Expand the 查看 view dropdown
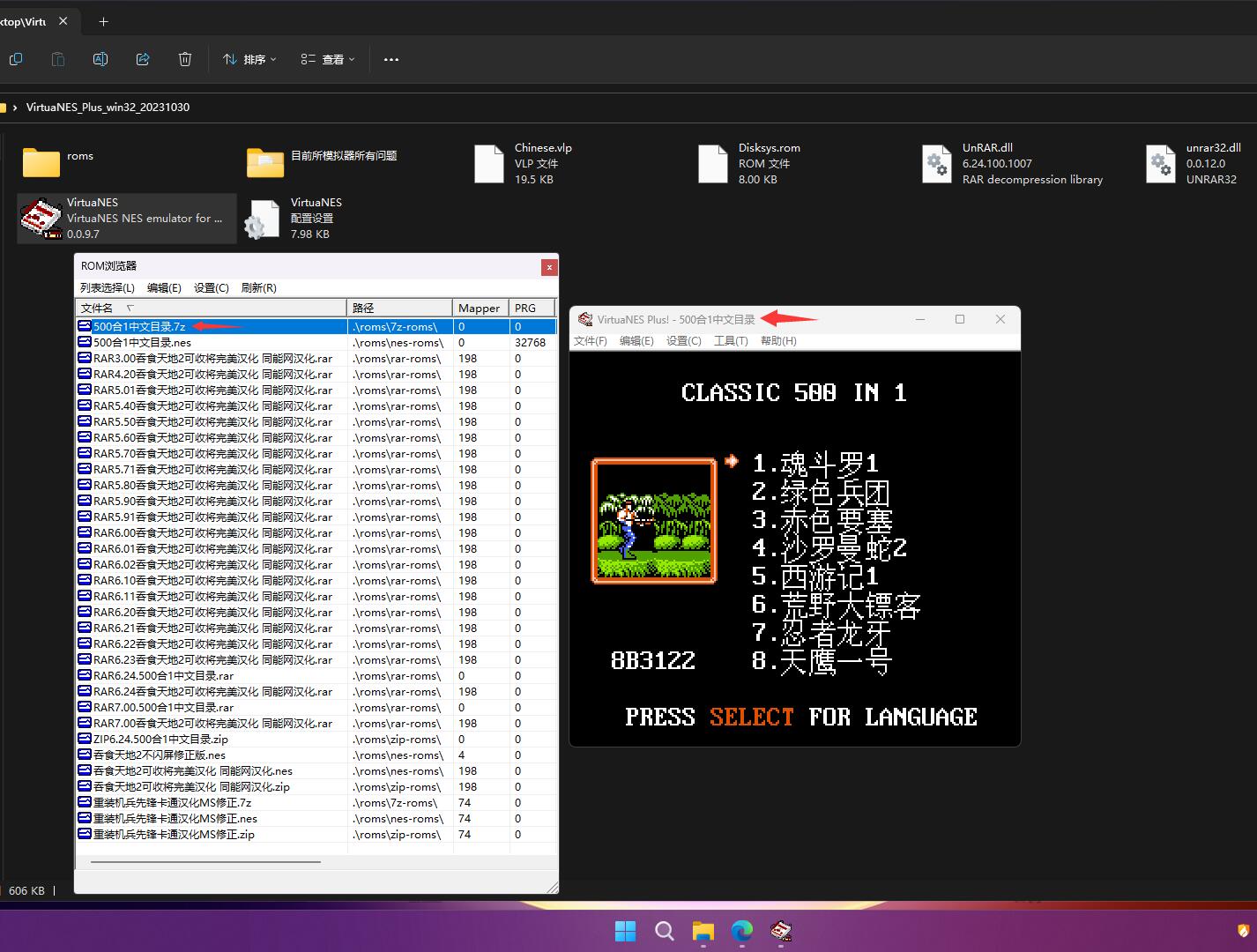1257x952 pixels. click(328, 59)
